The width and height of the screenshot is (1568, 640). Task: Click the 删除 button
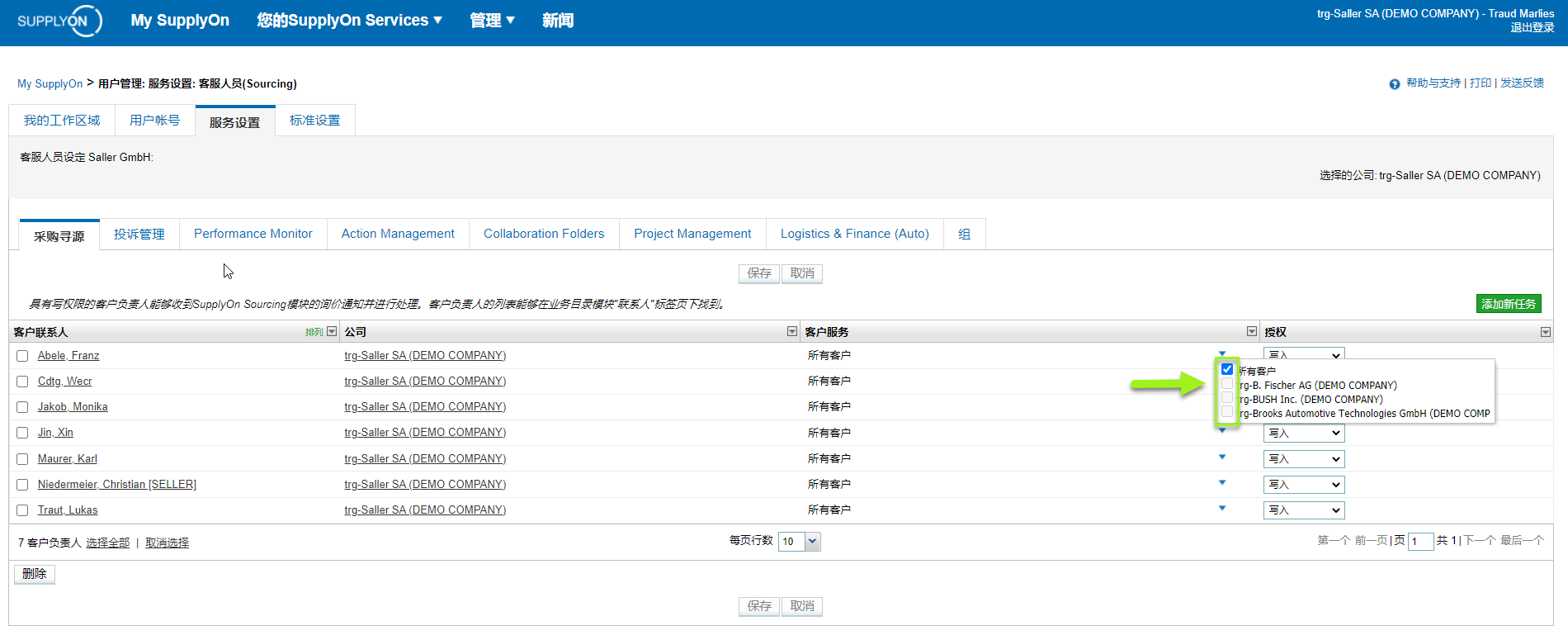tap(34, 574)
